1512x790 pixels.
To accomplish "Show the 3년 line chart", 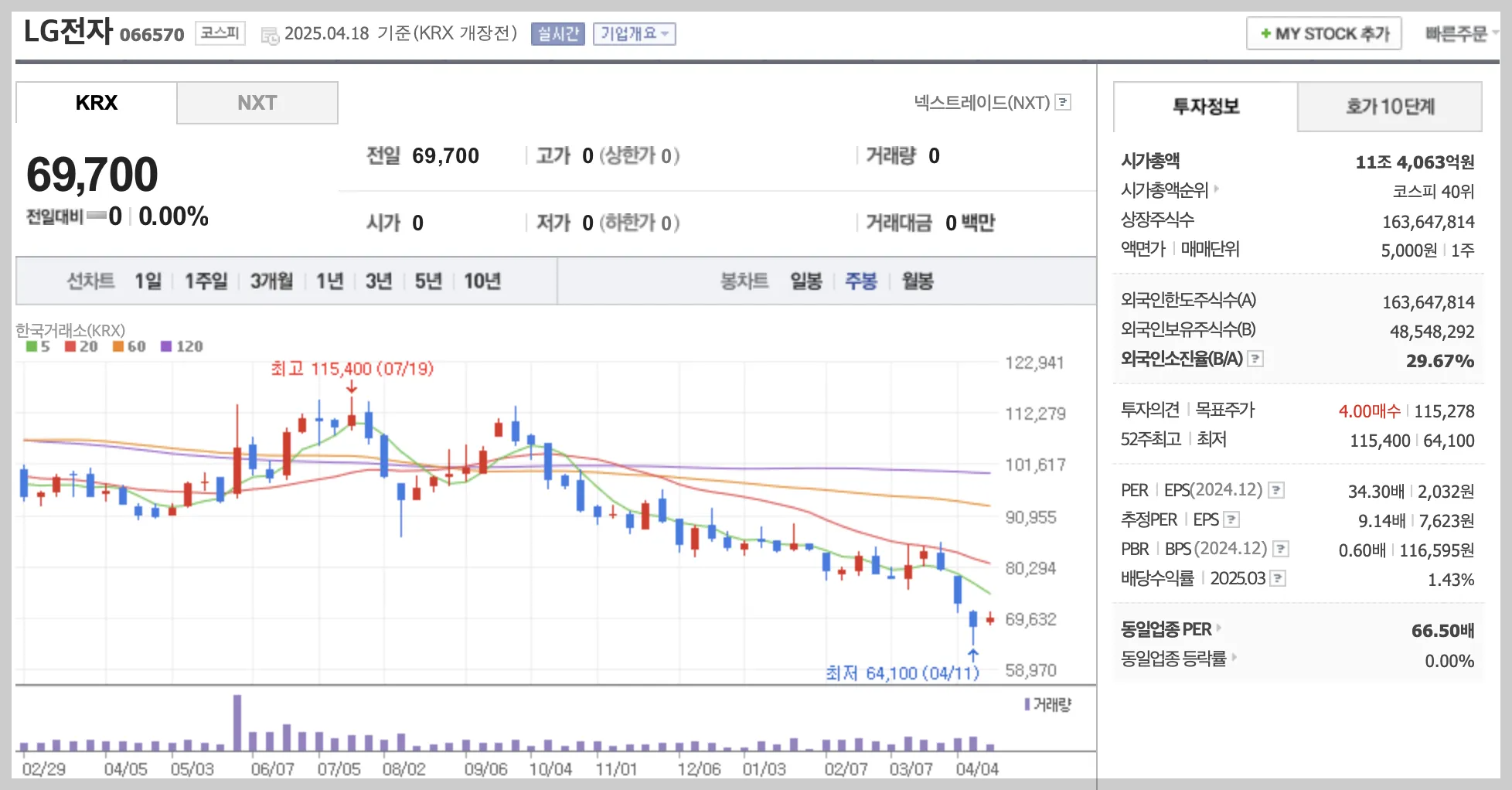I will click(x=379, y=281).
